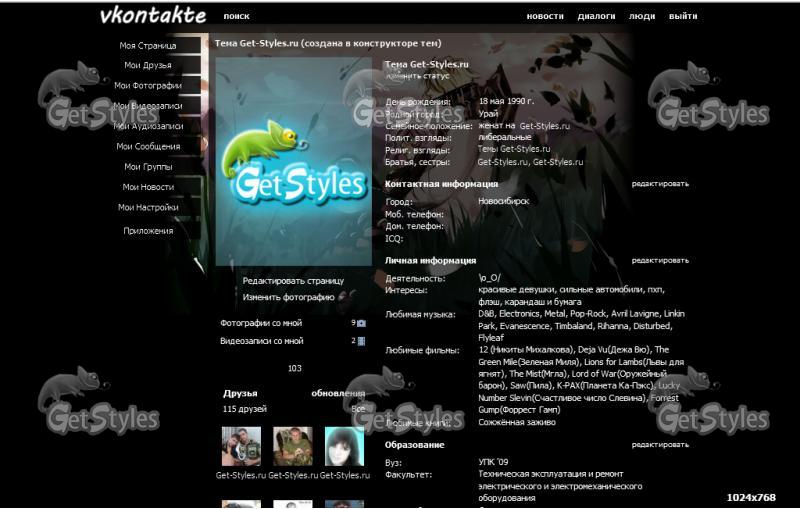Open the camera icon beside photos count

click(361, 323)
